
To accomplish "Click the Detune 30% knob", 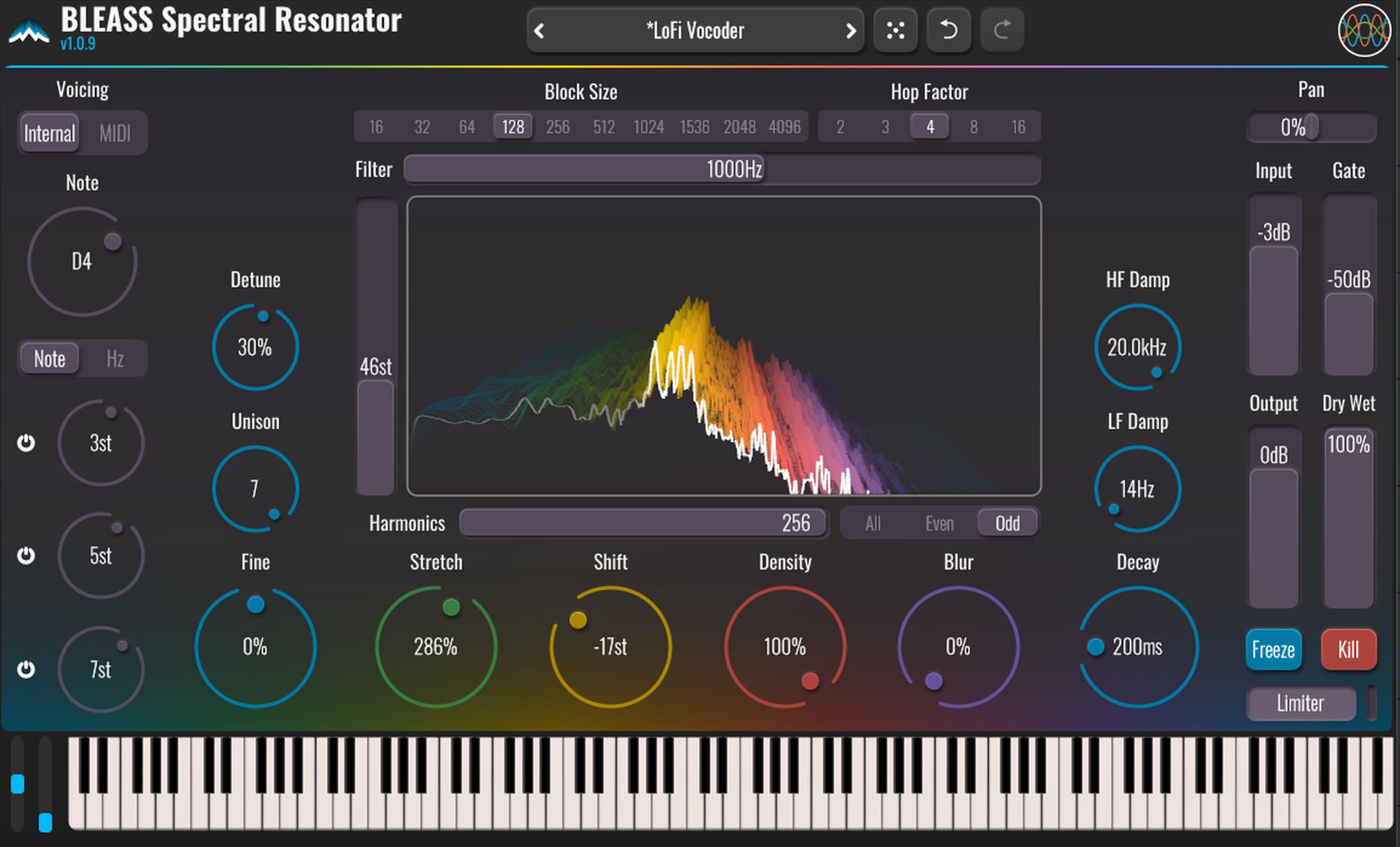I will (255, 347).
